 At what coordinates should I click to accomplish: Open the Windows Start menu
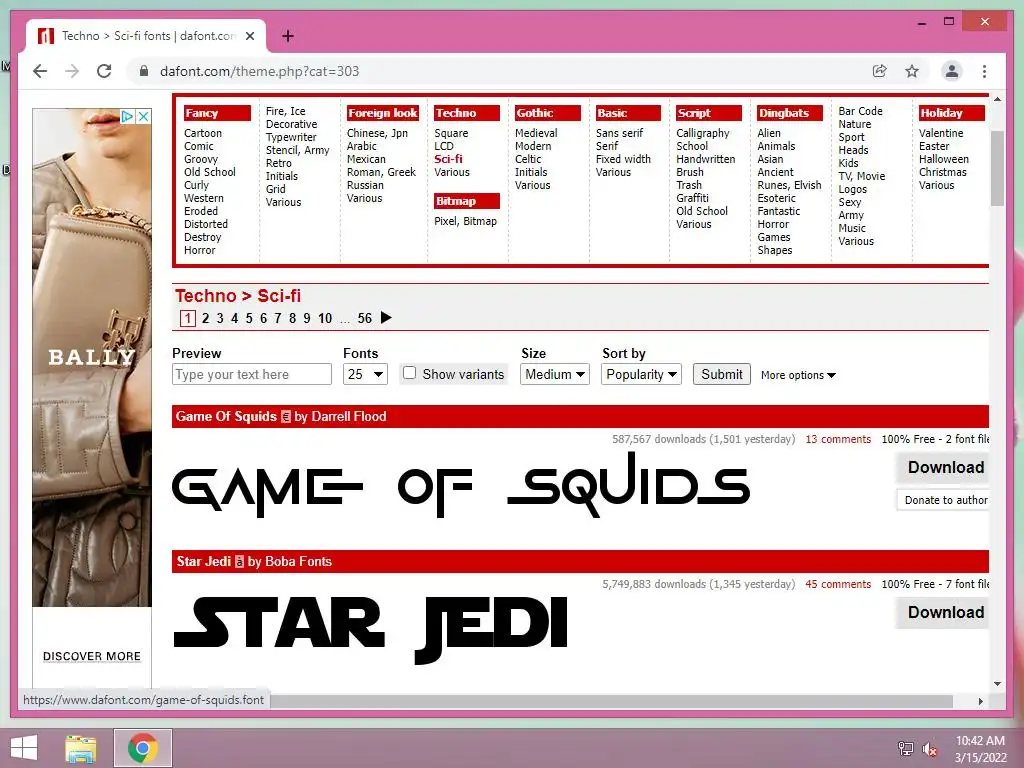tap(24, 748)
